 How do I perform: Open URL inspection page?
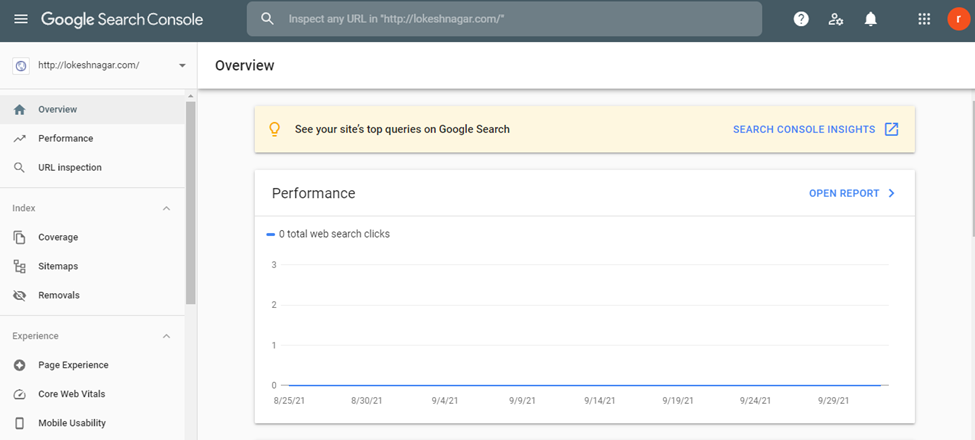click(x=69, y=168)
